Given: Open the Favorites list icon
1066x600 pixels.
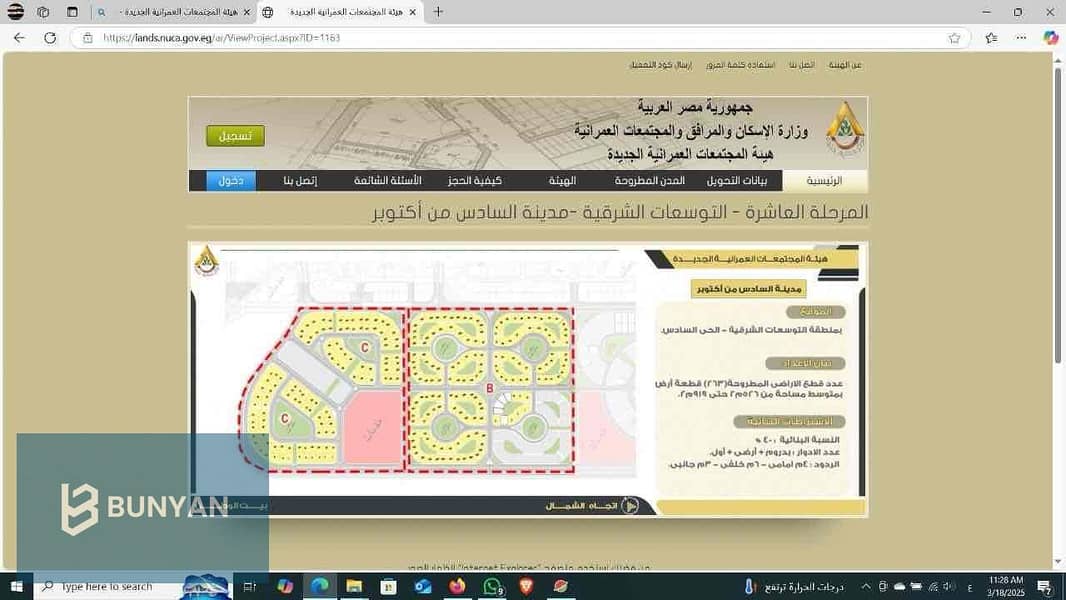Looking at the screenshot, I should pyautogui.click(x=991, y=38).
